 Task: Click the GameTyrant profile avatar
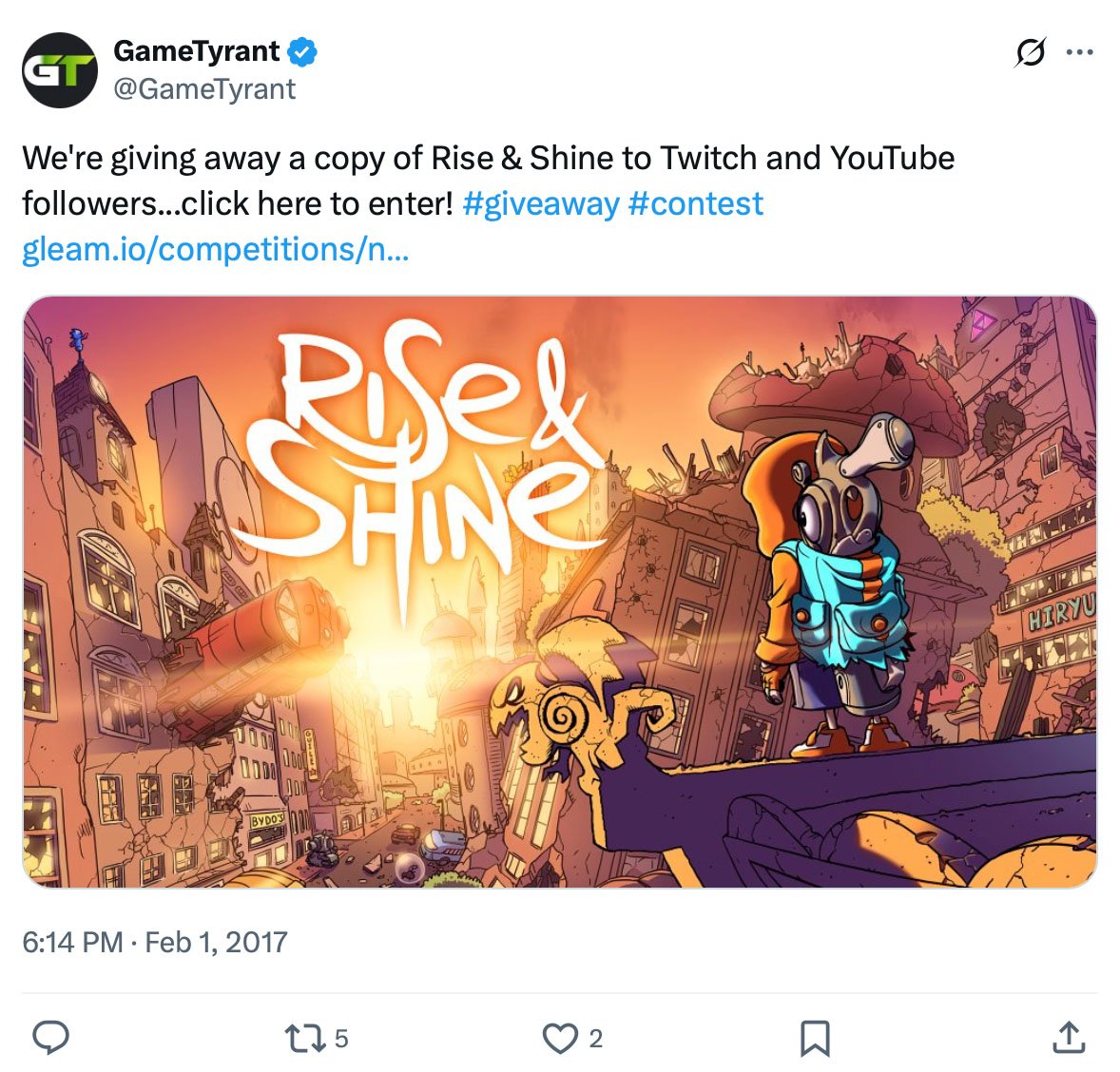(x=59, y=67)
